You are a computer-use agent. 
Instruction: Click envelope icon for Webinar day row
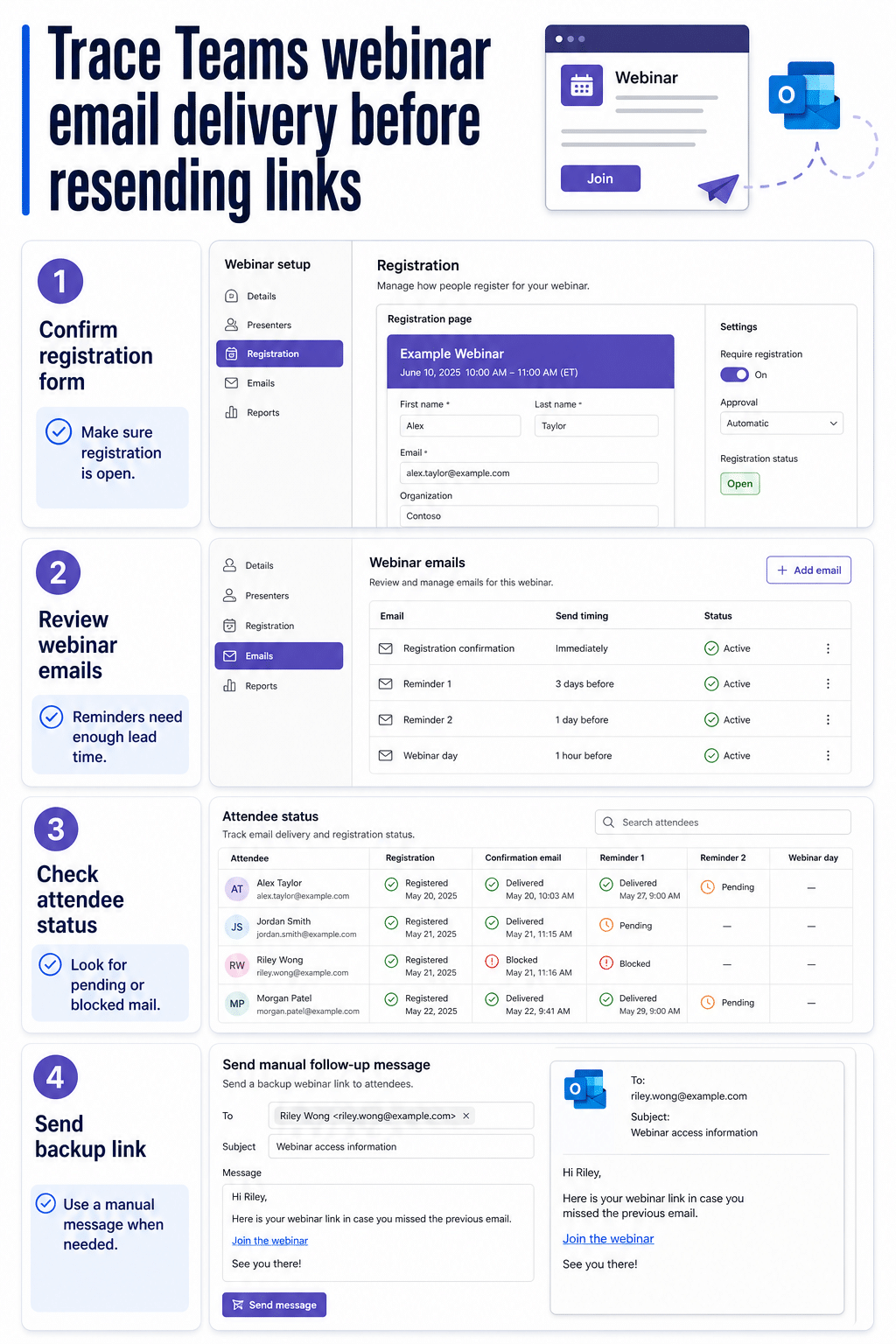(385, 756)
